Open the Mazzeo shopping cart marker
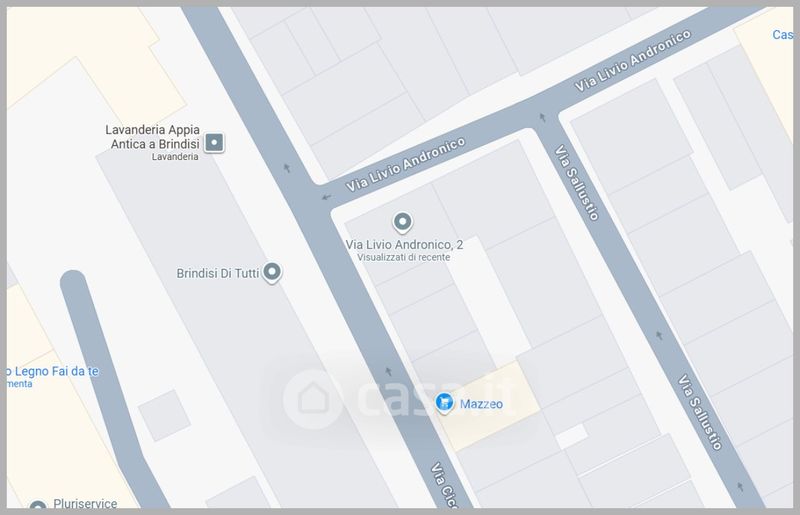The width and height of the screenshot is (800, 515). (444, 403)
